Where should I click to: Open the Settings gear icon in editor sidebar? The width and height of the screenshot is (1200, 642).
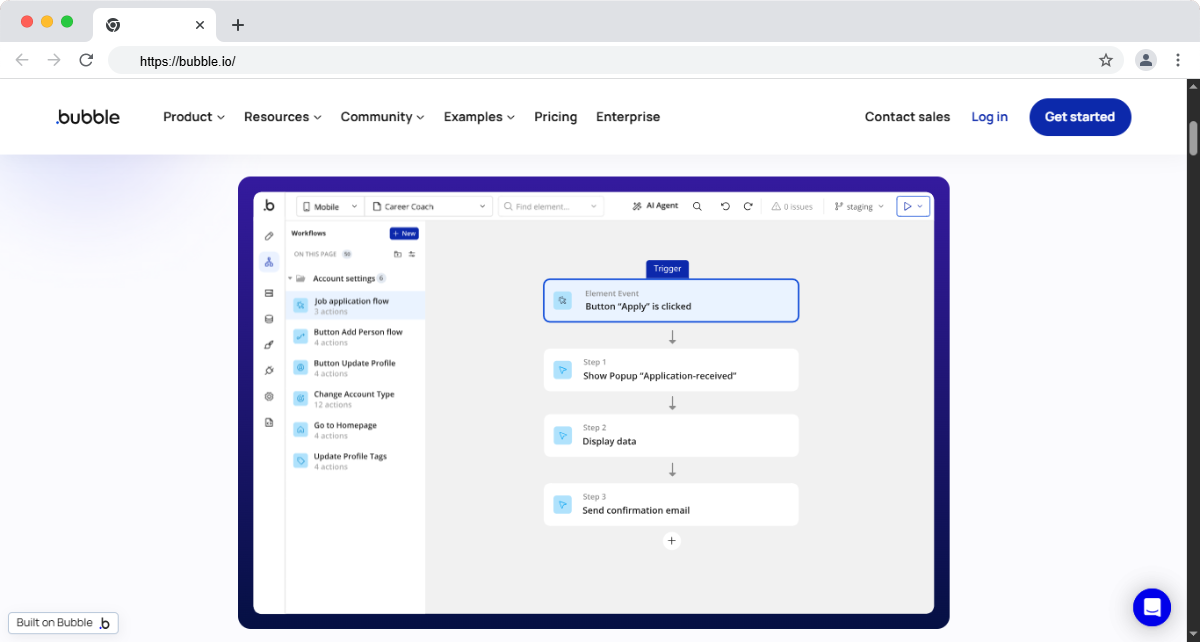pos(269,397)
